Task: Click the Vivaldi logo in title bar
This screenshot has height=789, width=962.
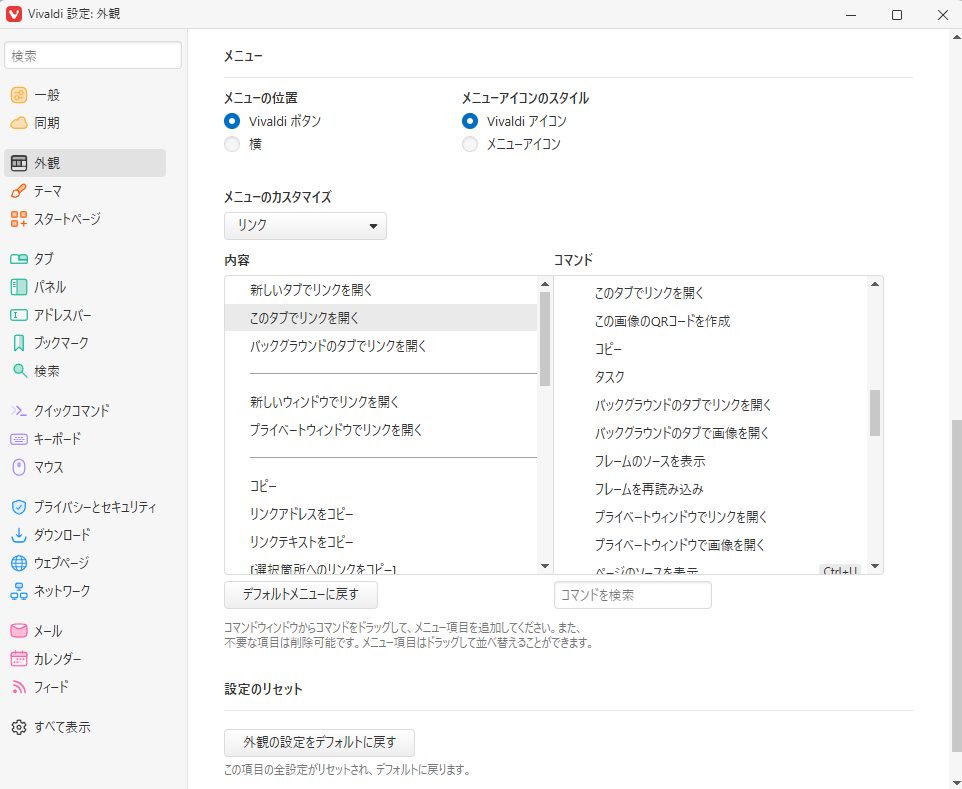Action: pyautogui.click(x=13, y=14)
